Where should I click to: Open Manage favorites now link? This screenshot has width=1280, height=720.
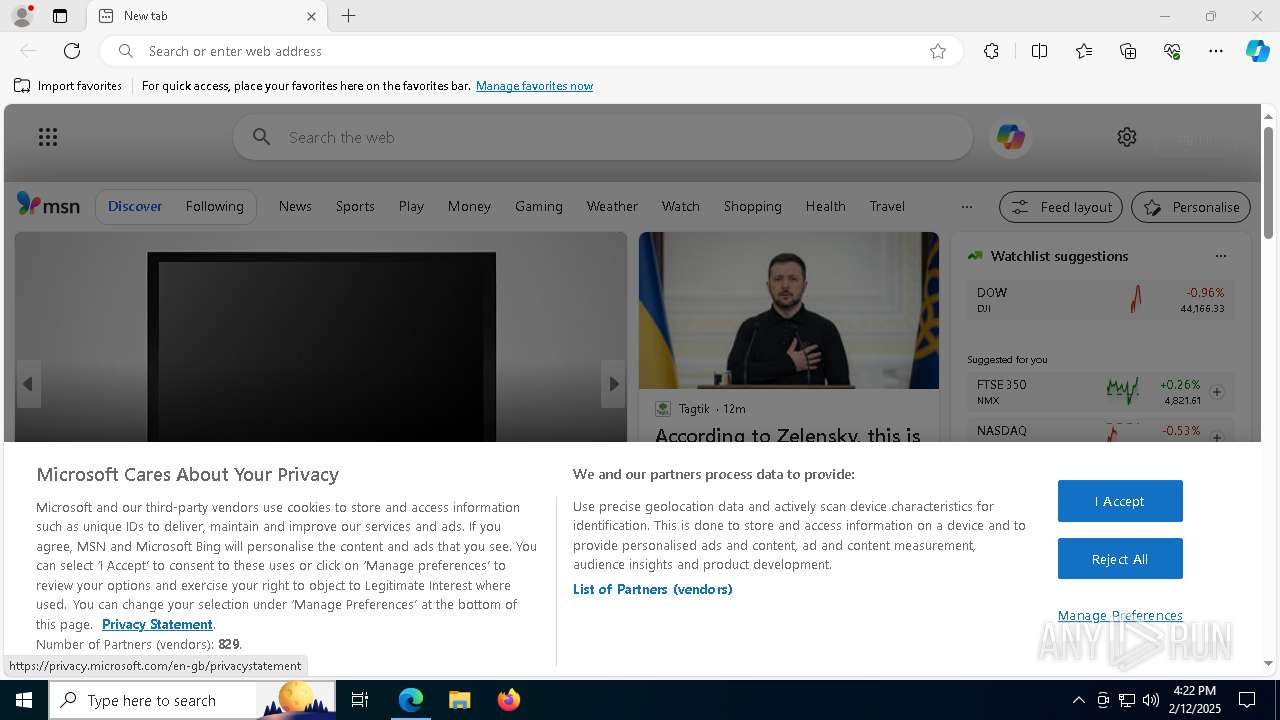[534, 86]
